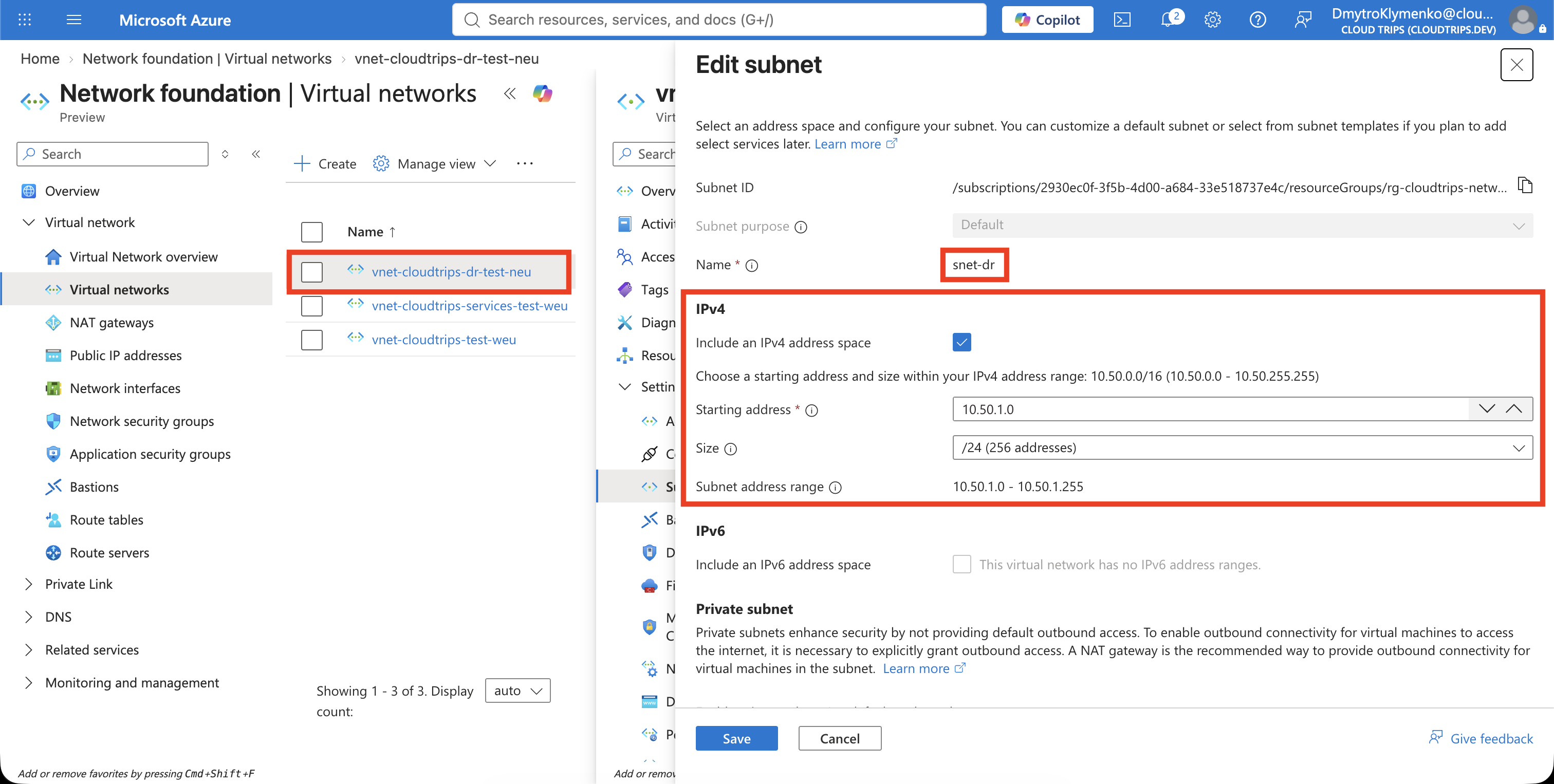
Task: Show info tooltip for Name field
Action: (752, 266)
